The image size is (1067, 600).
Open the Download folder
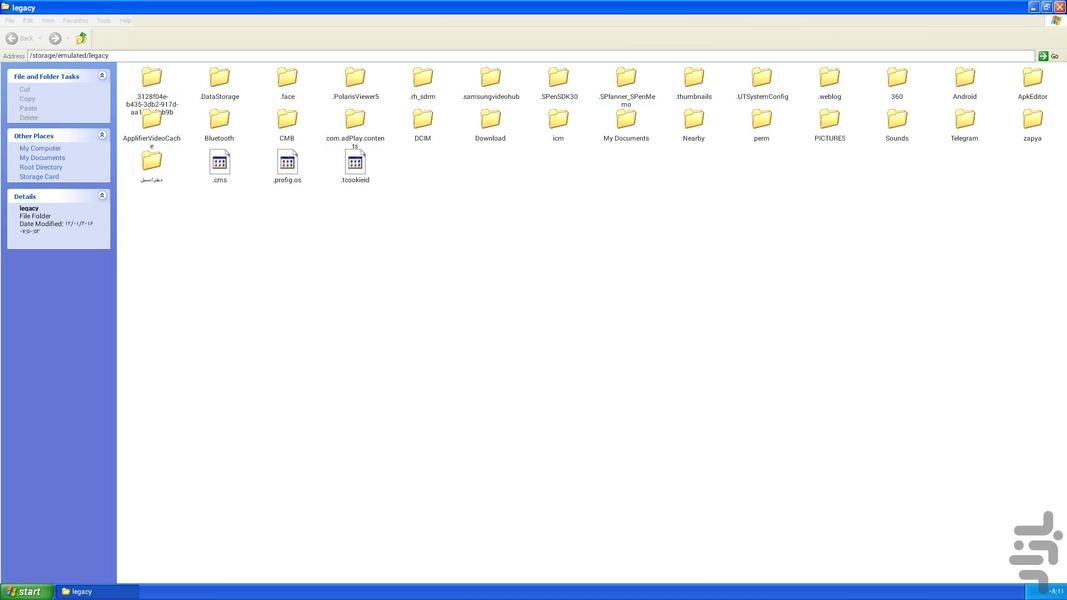coord(490,120)
